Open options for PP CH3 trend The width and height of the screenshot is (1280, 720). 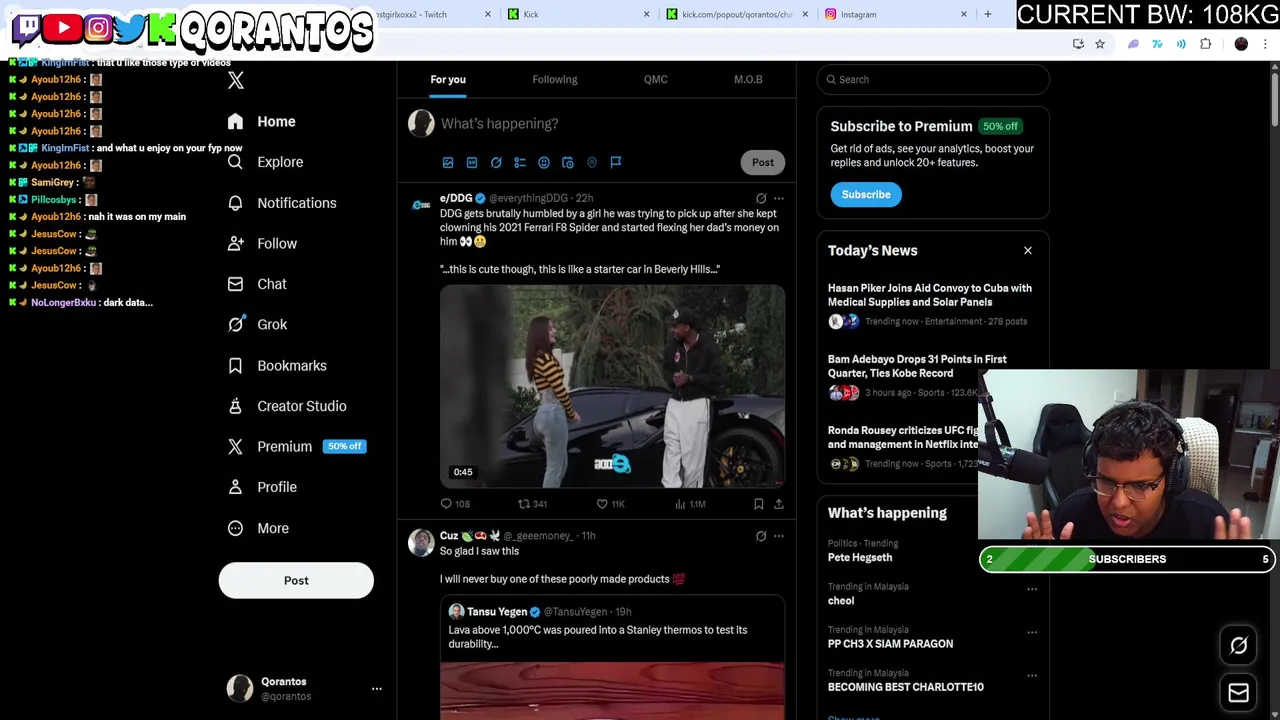(1032, 632)
